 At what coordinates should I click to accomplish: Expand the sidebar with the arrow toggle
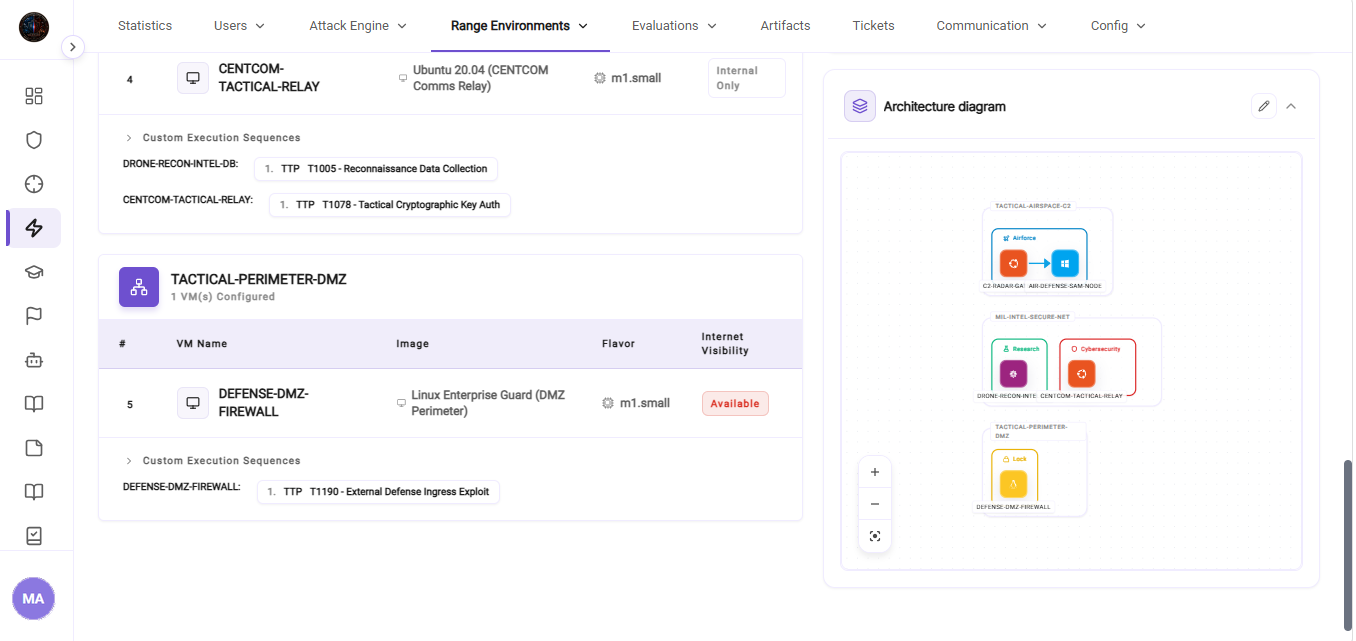(x=73, y=47)
